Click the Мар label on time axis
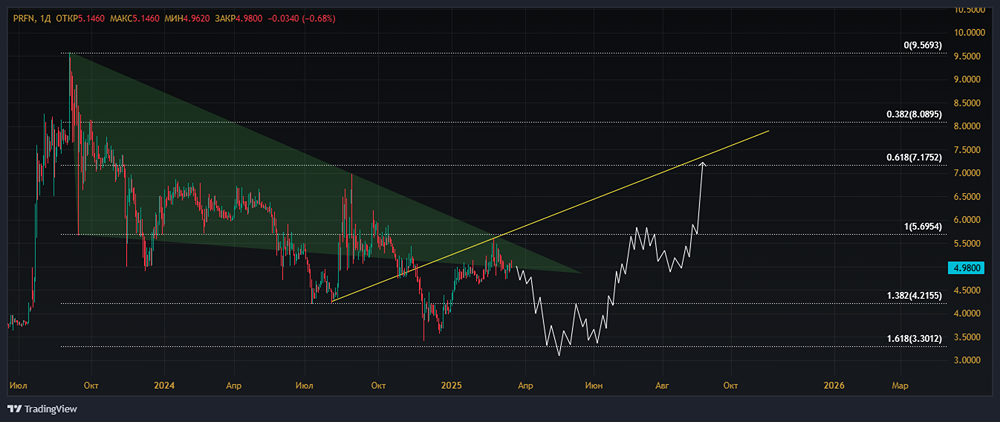This screenshot has width=1000, height=422. click(x=900, y=384)
